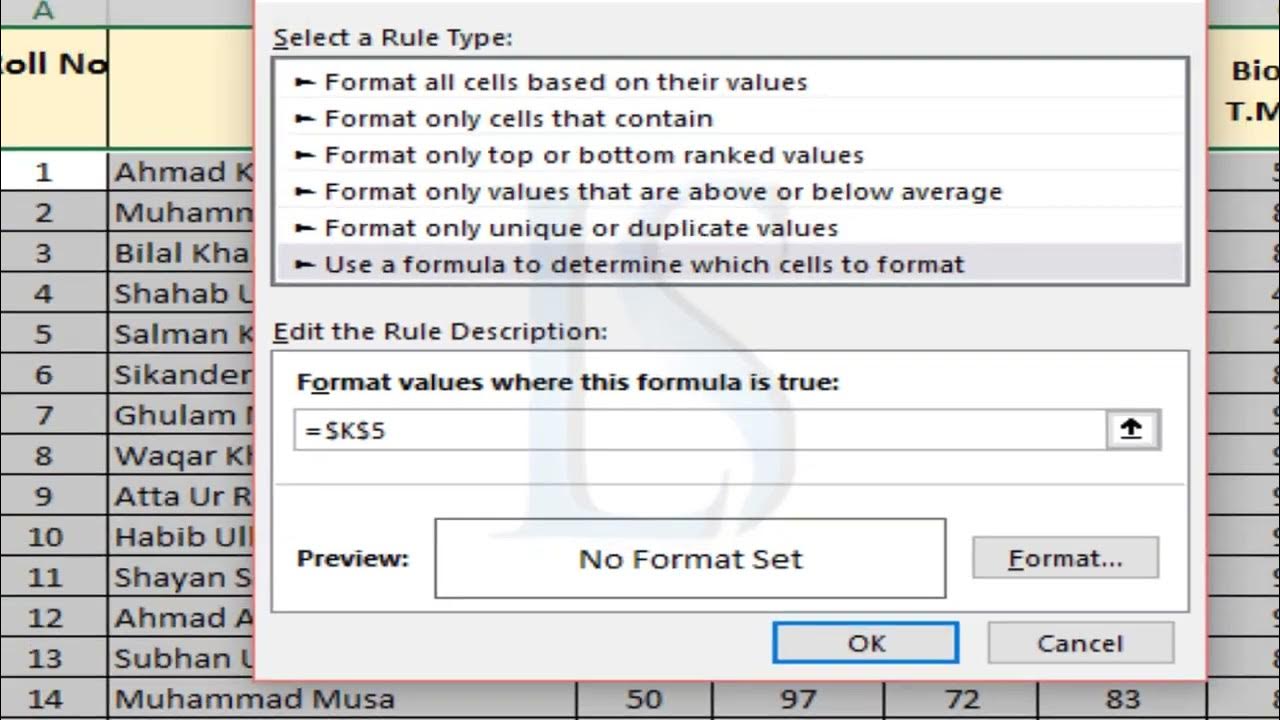Image resolution: width=1280 pixels, height=720 pixels.
Task: Click the formula input field containing =$K$5
Action: [x=700, y=431]
